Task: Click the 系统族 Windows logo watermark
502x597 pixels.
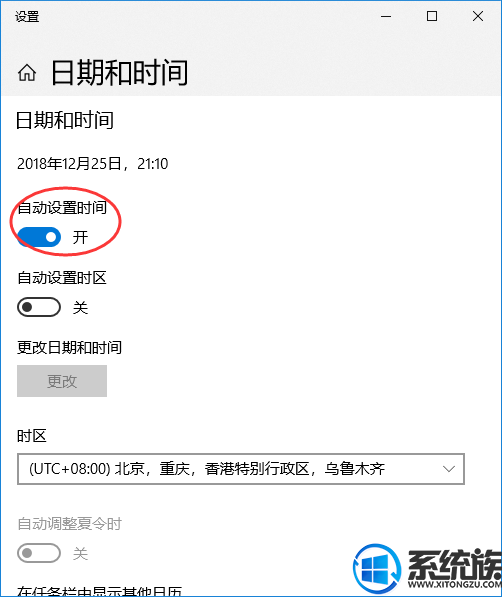Action: [x=377, y=569]
